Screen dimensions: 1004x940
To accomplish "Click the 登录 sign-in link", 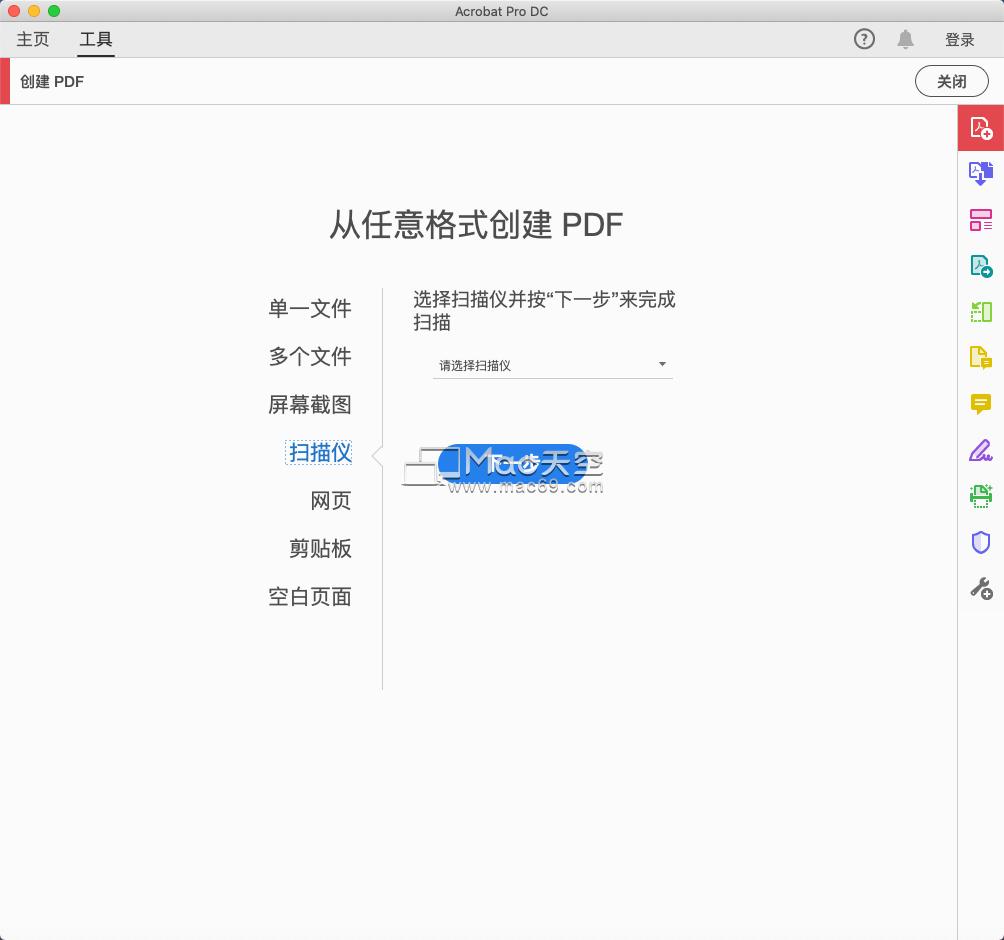I will point(959,39).
